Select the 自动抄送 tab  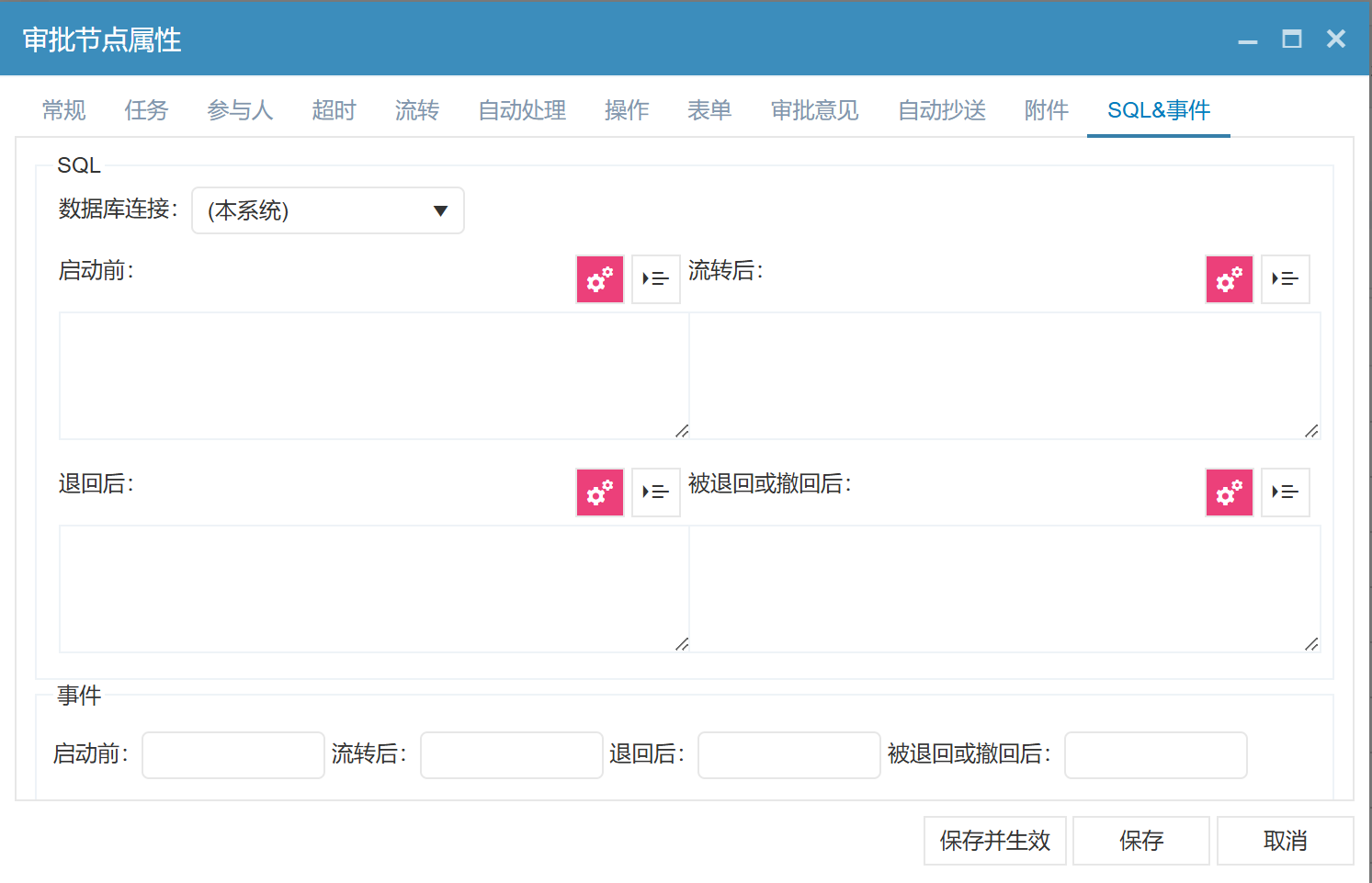tap(941, 110)
